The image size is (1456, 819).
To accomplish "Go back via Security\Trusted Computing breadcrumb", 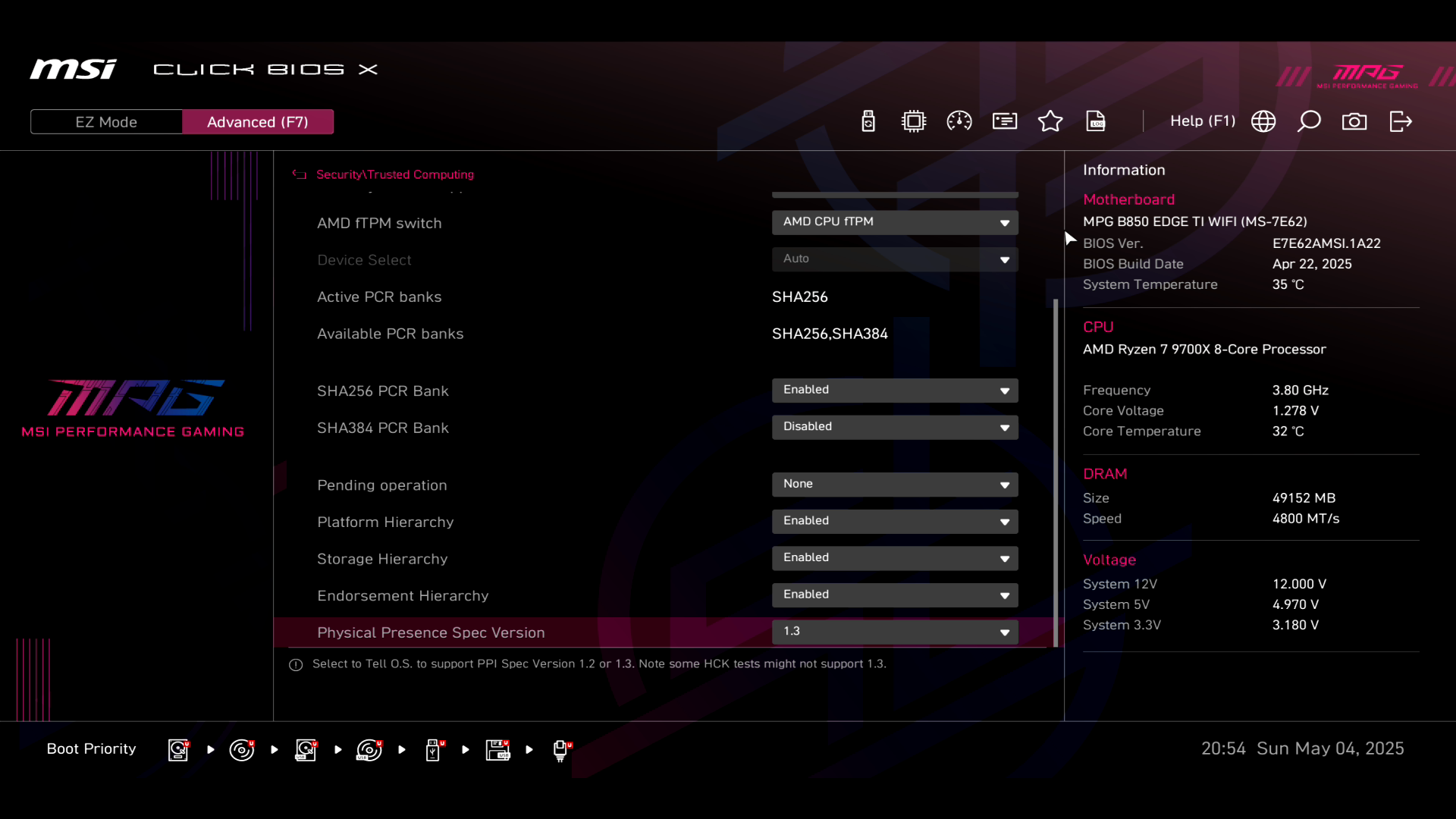I will click(x=394, y=174).
